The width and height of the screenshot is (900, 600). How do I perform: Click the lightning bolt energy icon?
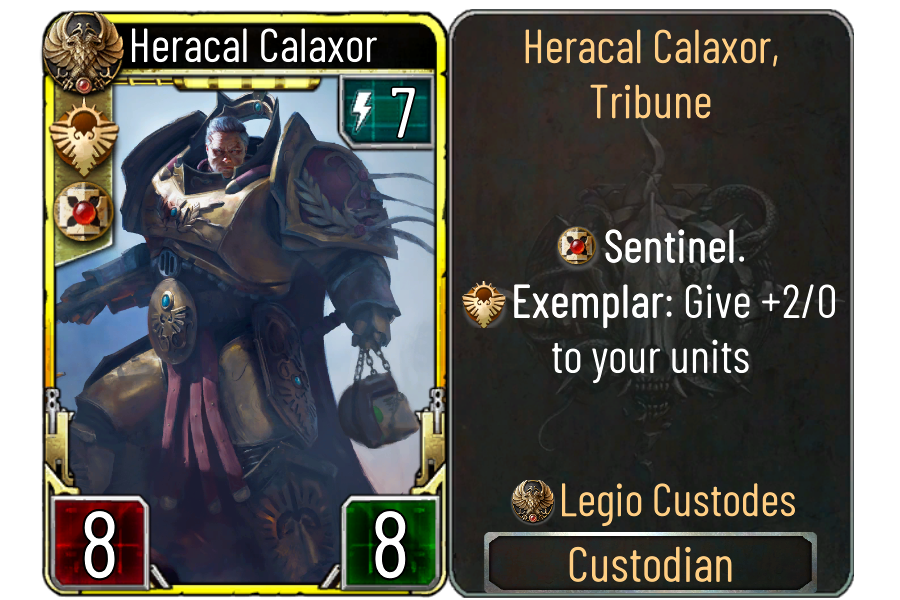pyautogui.click(x=362, y=111)
